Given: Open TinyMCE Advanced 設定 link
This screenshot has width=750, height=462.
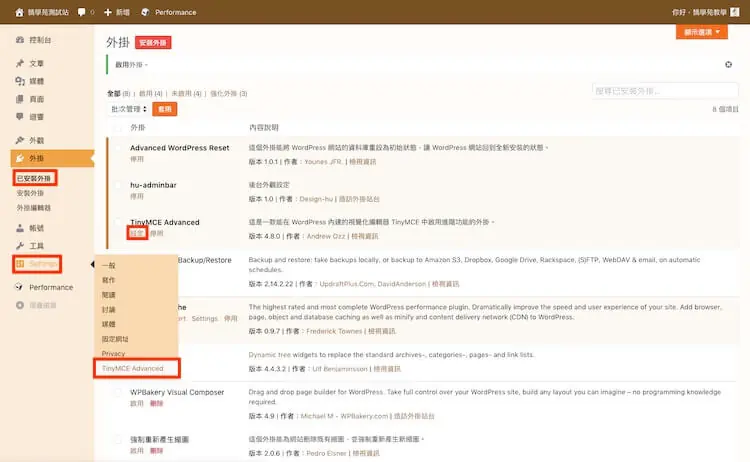Looking at the screenshot, I should (x=137, y=233).
